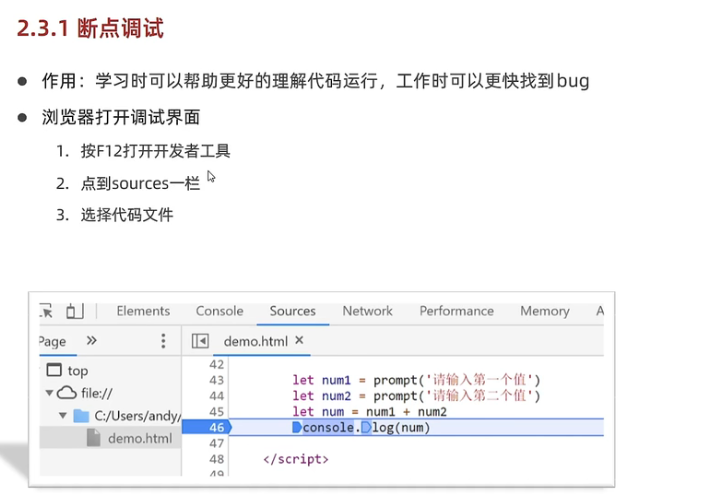Select the C:/Users/andy folder item

(x=138, y=416)
